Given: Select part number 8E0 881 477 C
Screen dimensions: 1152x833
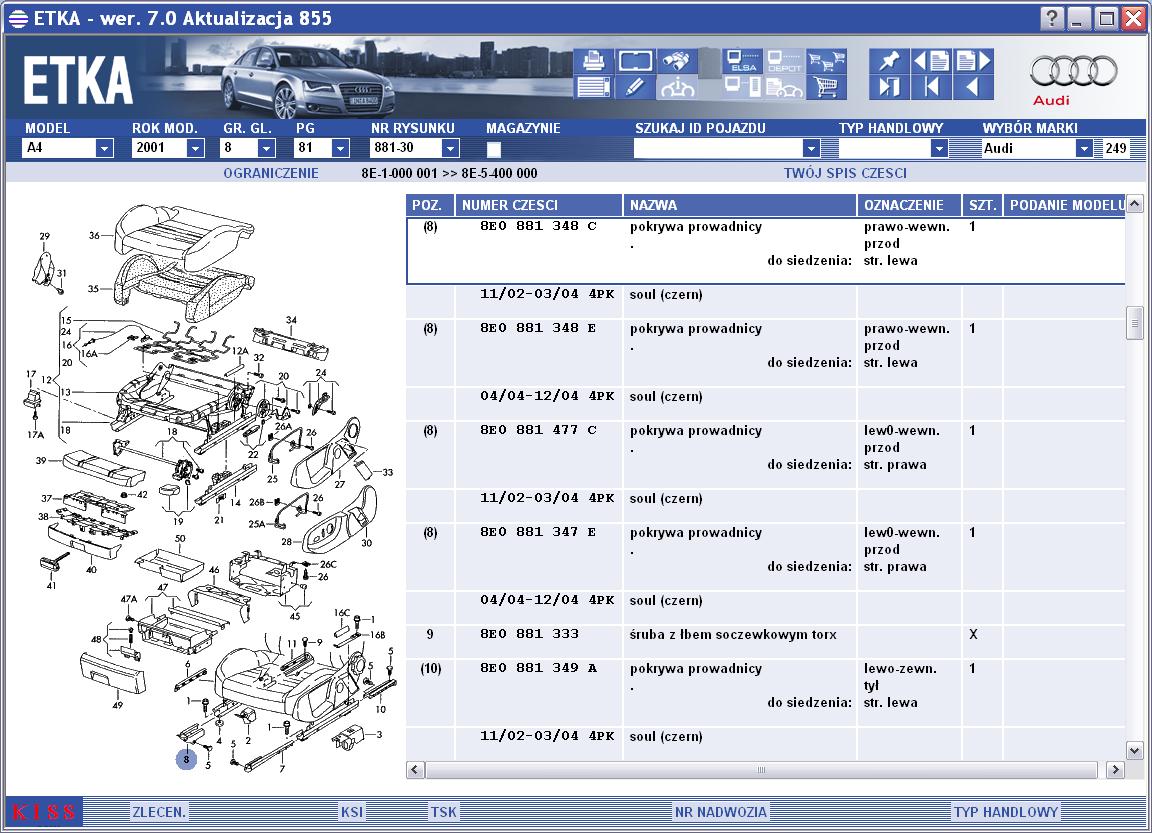Looking at the screenshot, I should tap(538, 430).
